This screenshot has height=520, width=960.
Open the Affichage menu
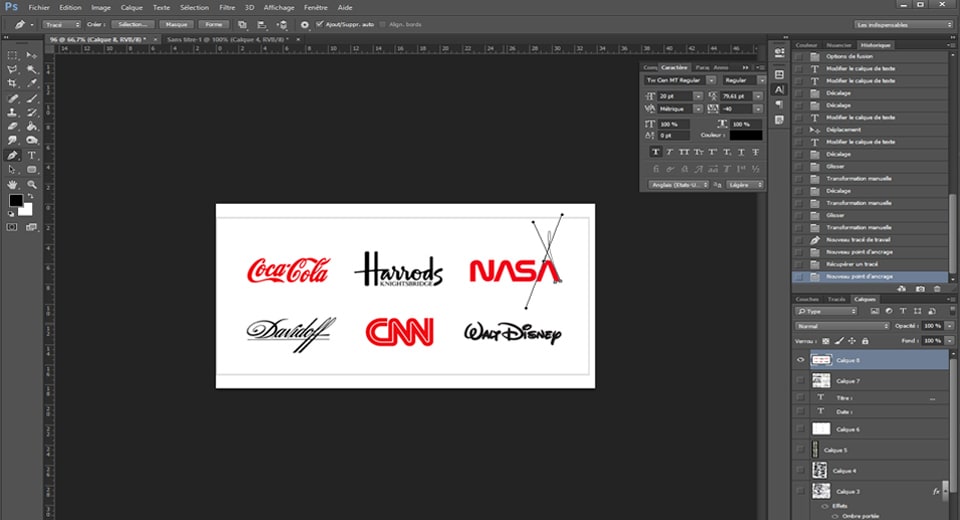279,7
